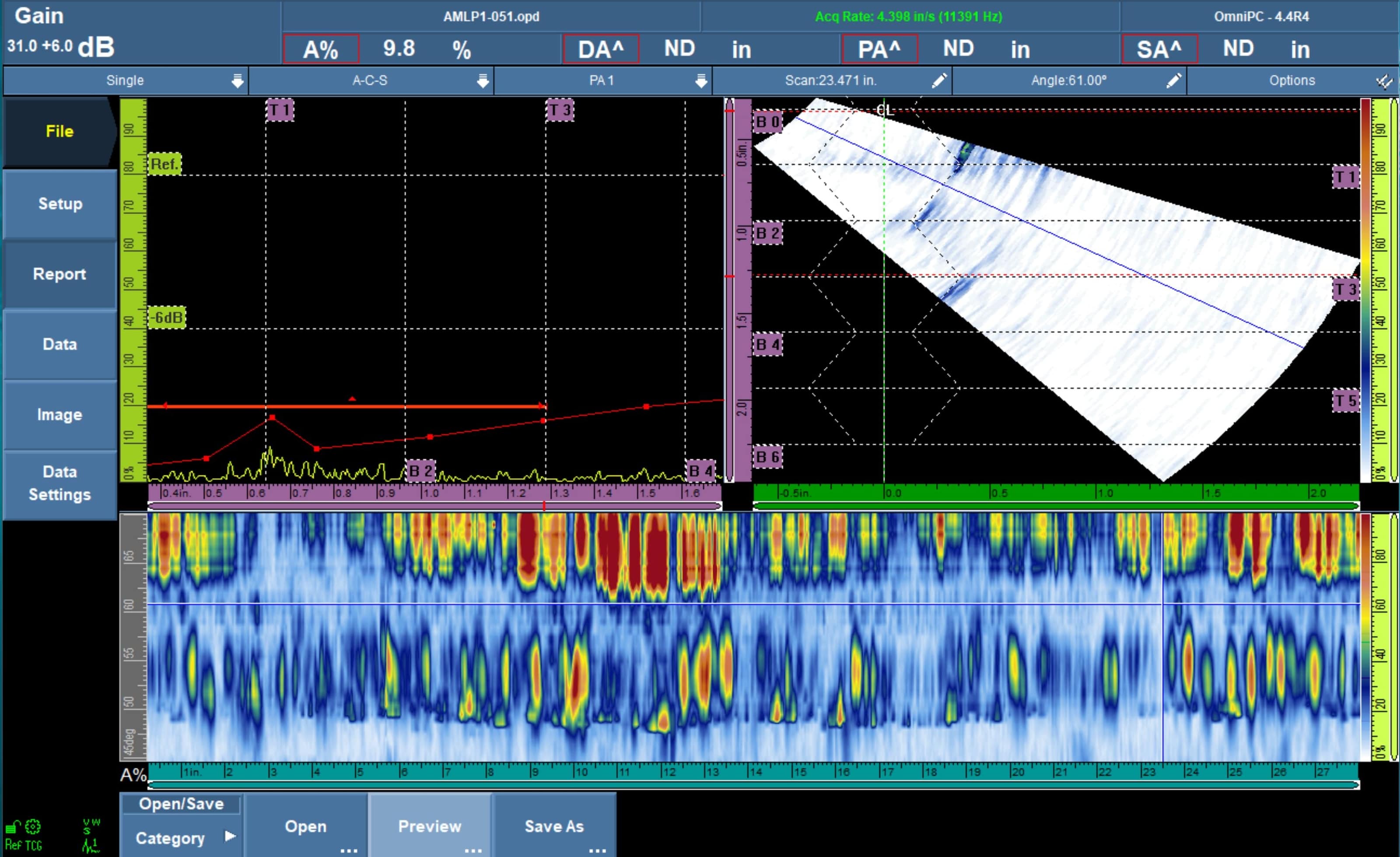This screenshot has width=1400, height=857.
Task: Open the A-C-S layout dropdown
Action: 483,81
